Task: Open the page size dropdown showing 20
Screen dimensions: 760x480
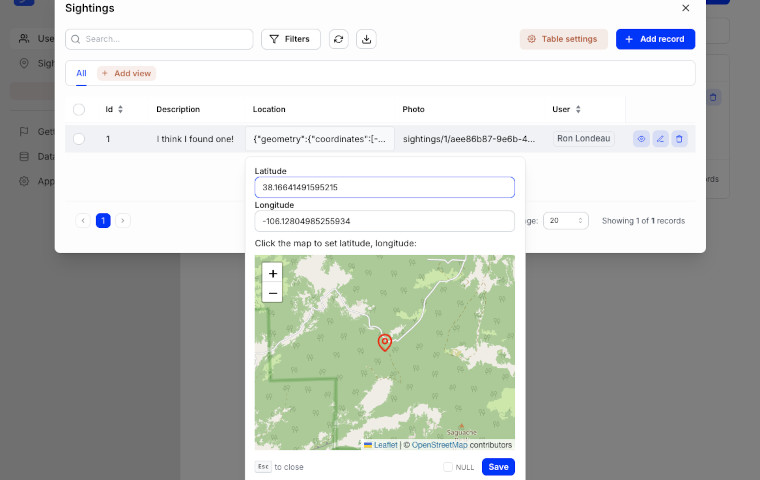Action: pyautogui.click(x=565, y=220)
